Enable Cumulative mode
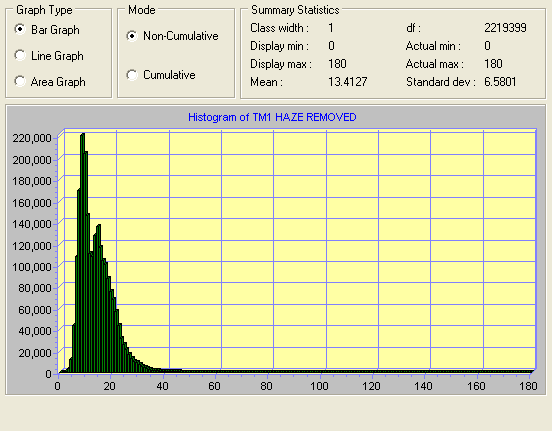 pos(132,75)
